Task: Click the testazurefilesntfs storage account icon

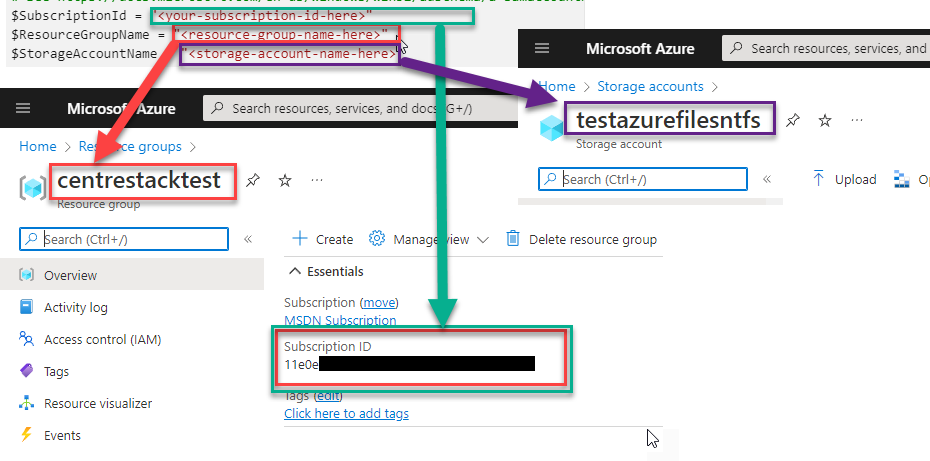Action: click(x=551, y=129)
